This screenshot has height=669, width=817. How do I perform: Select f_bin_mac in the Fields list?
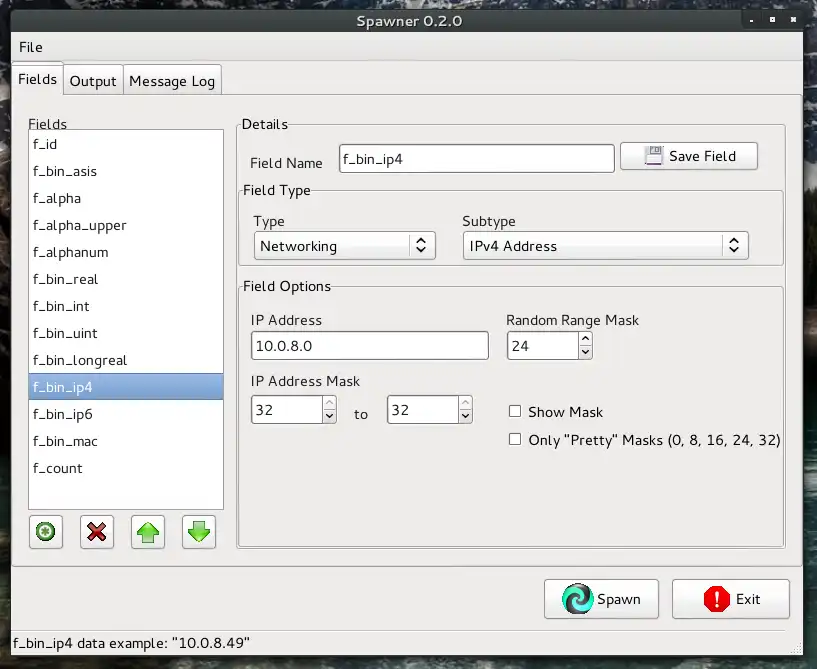126,442
